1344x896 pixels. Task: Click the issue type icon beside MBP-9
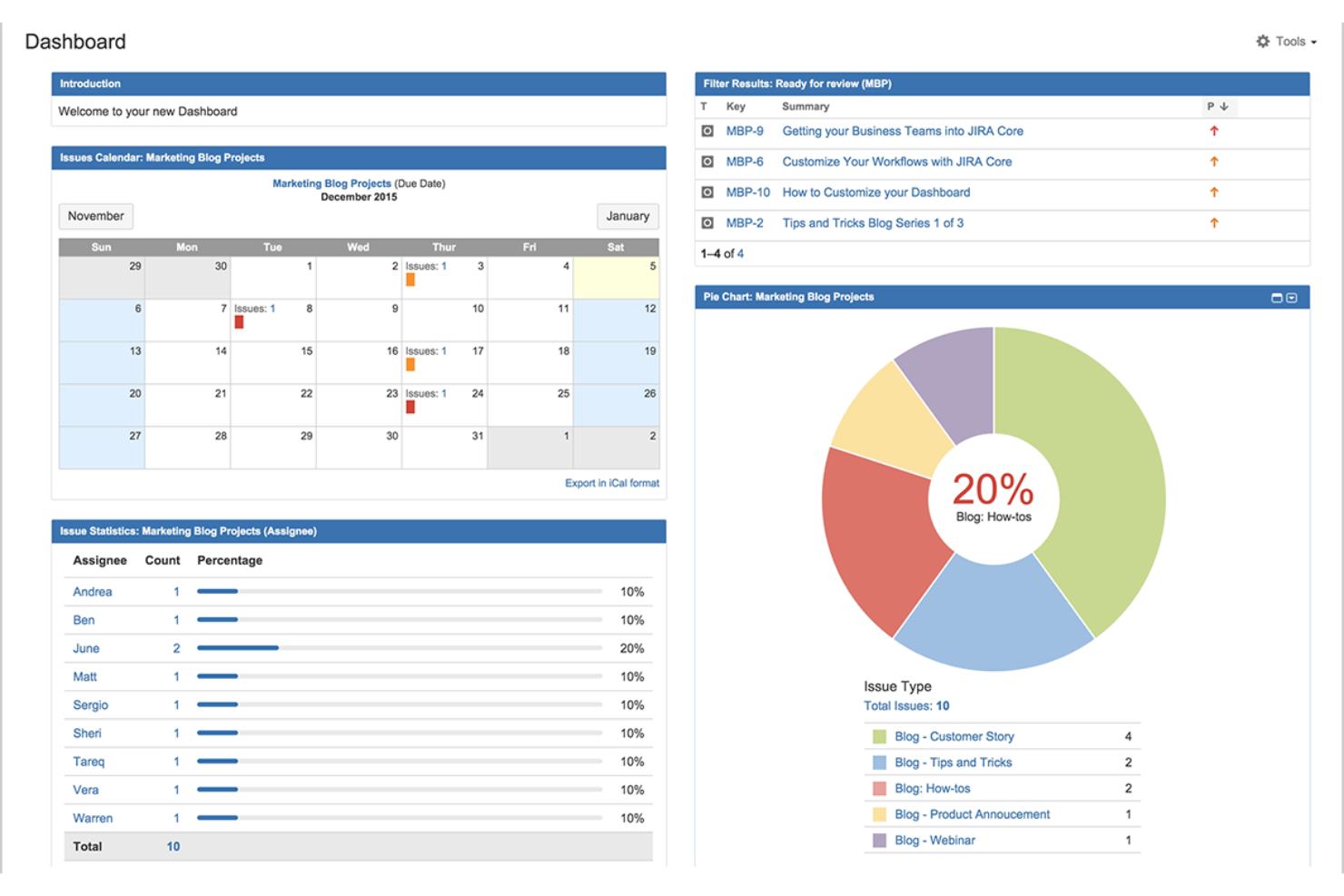point(707,131)
